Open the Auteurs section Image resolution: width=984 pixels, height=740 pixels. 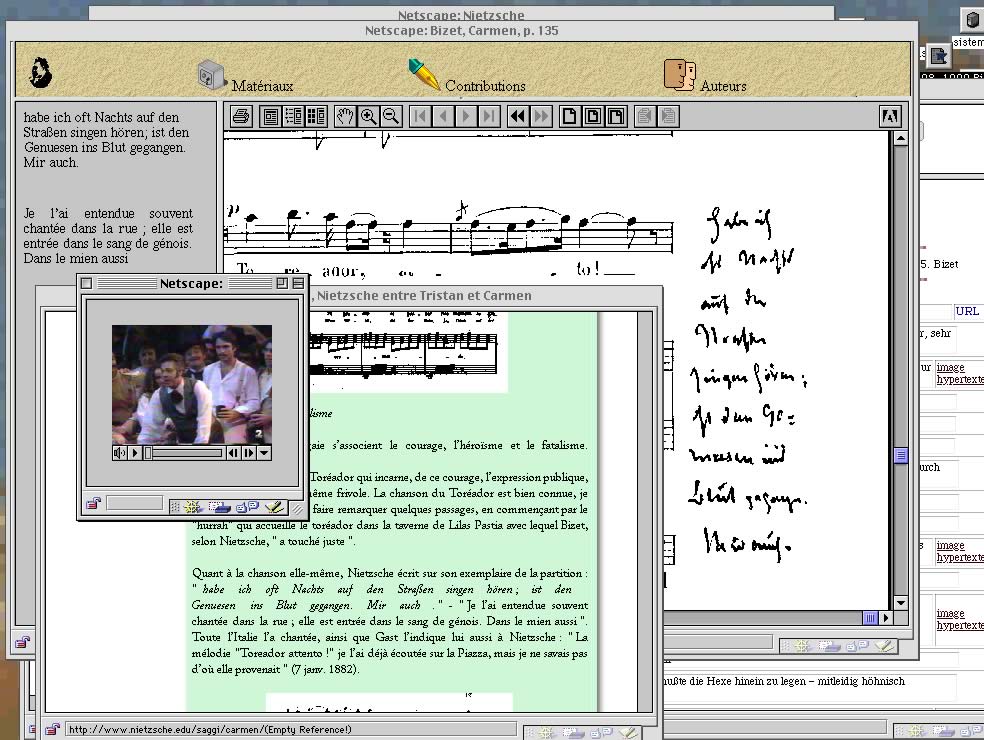click(x=705, y=77)
